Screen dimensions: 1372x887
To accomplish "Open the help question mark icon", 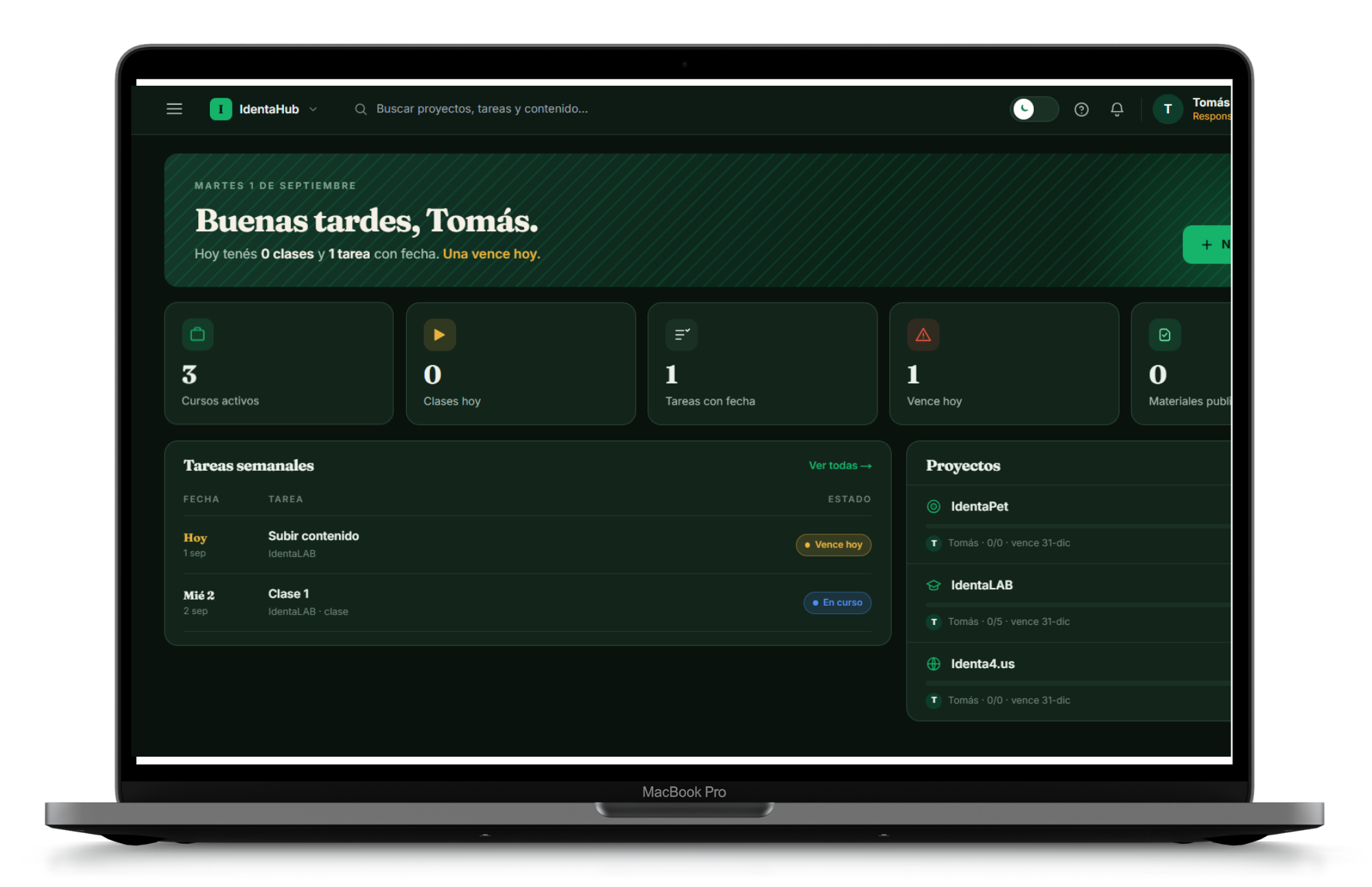I will [x=1081, y=109].
